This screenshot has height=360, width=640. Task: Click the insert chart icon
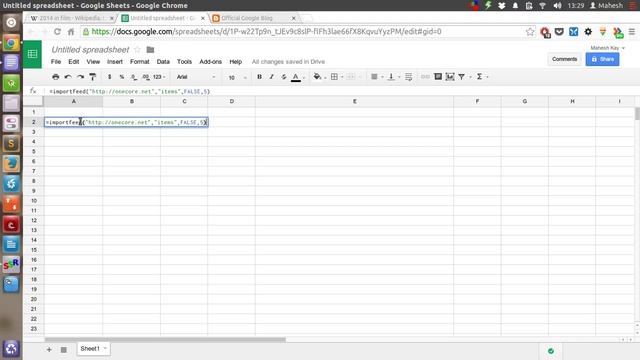point(450,77)
